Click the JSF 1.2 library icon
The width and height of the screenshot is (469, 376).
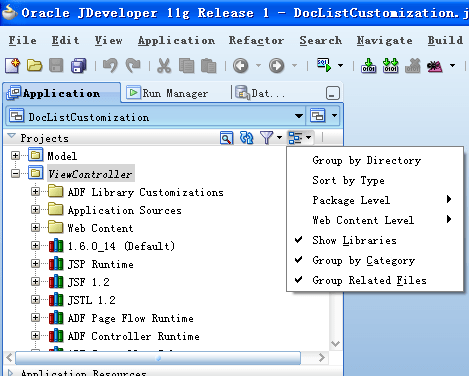[x=56, y=282]
